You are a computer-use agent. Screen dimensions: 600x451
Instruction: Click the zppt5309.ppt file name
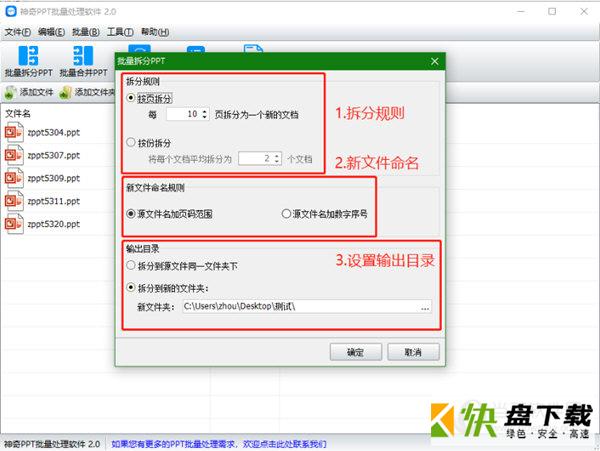(x=54, y=178)
